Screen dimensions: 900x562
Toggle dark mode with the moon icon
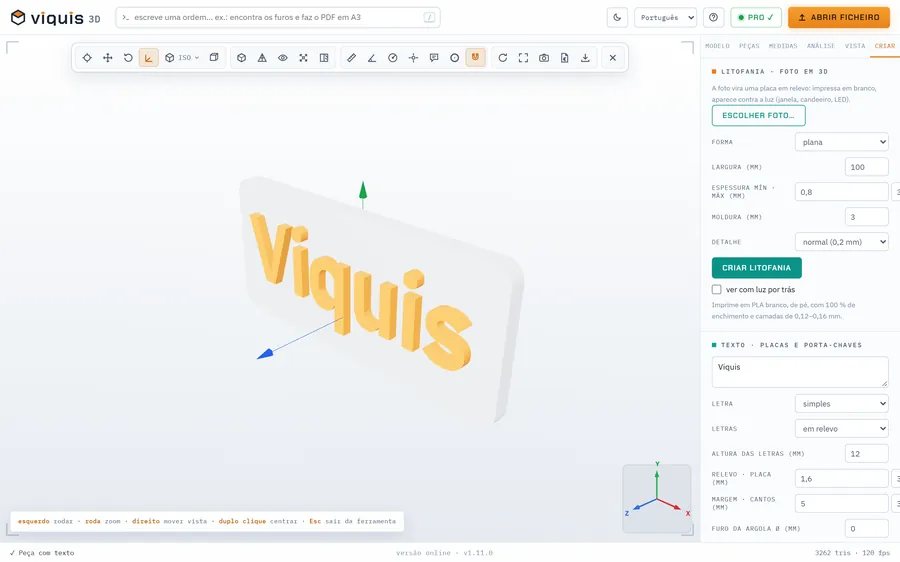(x=617, y=17)
